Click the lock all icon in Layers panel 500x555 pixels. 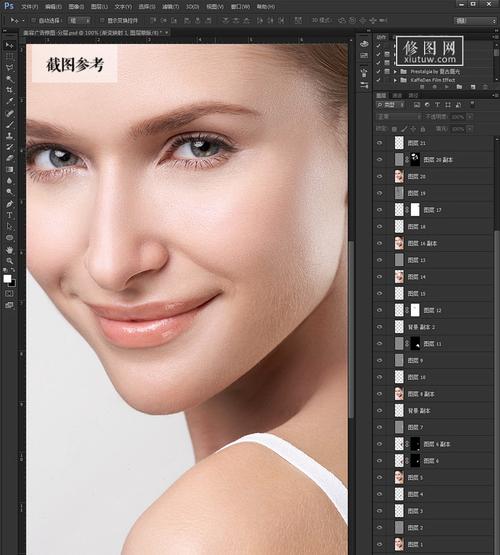click(x=424, y=129)
